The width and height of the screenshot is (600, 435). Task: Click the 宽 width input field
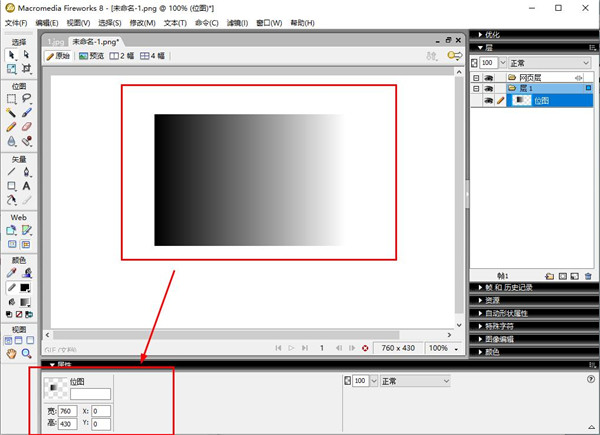tap(67, 411)
